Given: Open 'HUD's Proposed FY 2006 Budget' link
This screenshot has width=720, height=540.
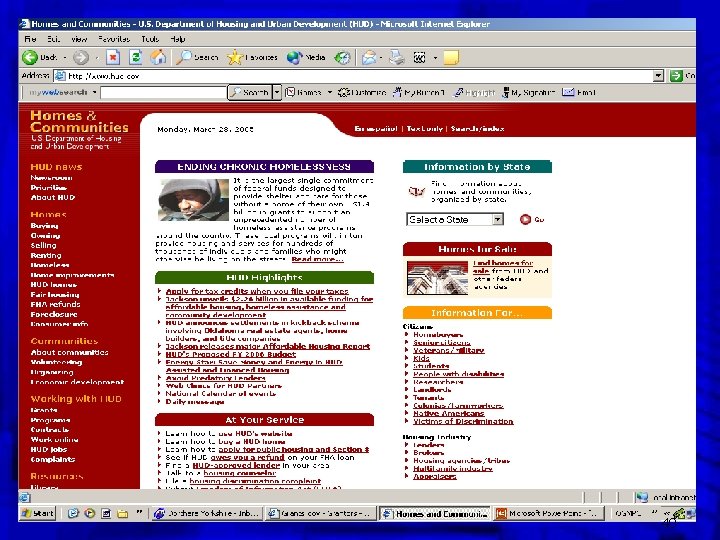Looking at the screenshot, I should click(x=231, y=354).
